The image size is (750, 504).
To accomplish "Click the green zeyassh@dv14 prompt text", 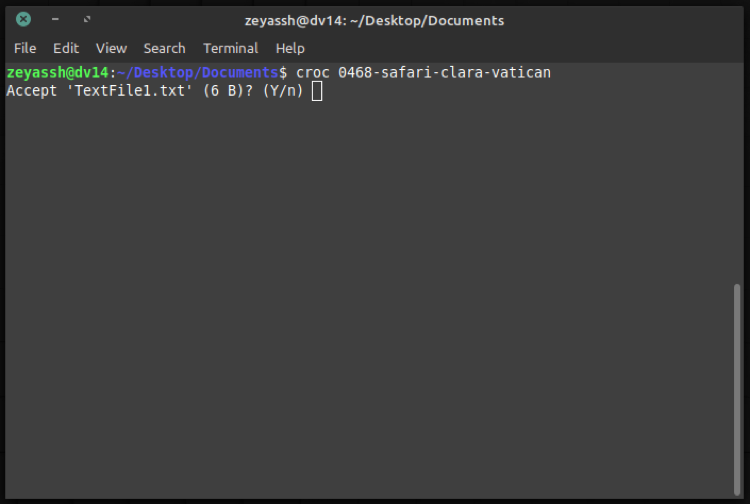I will click(x=56, y=73).
